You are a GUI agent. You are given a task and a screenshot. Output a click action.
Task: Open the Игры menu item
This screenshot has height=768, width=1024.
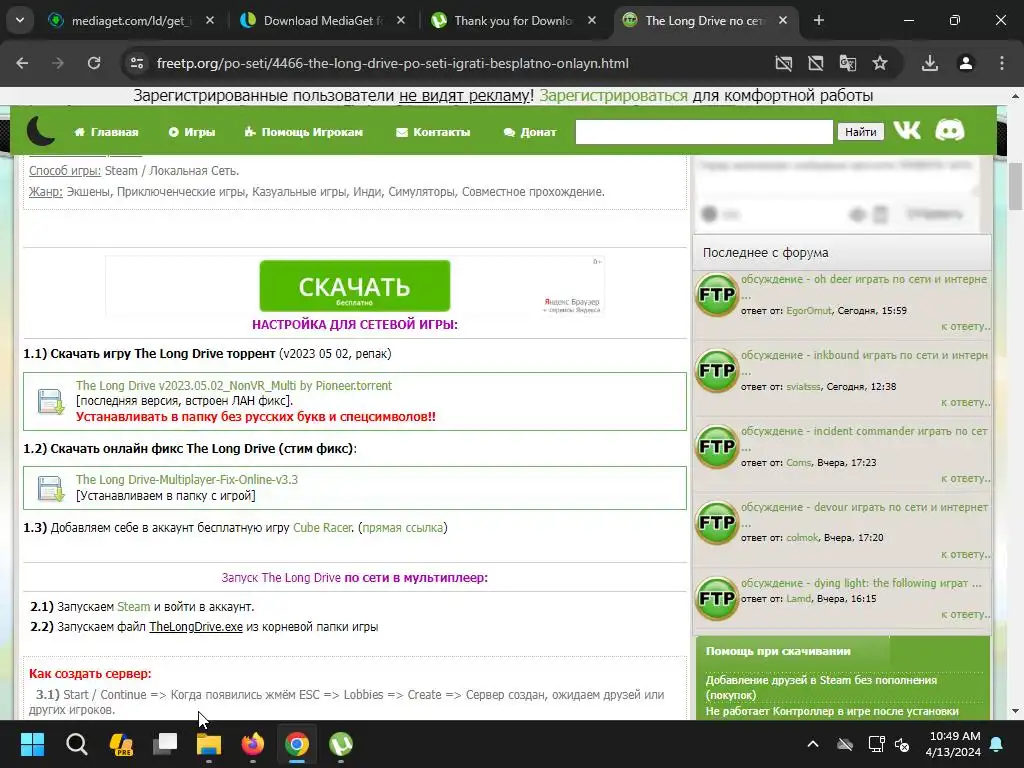click(192, 132)
